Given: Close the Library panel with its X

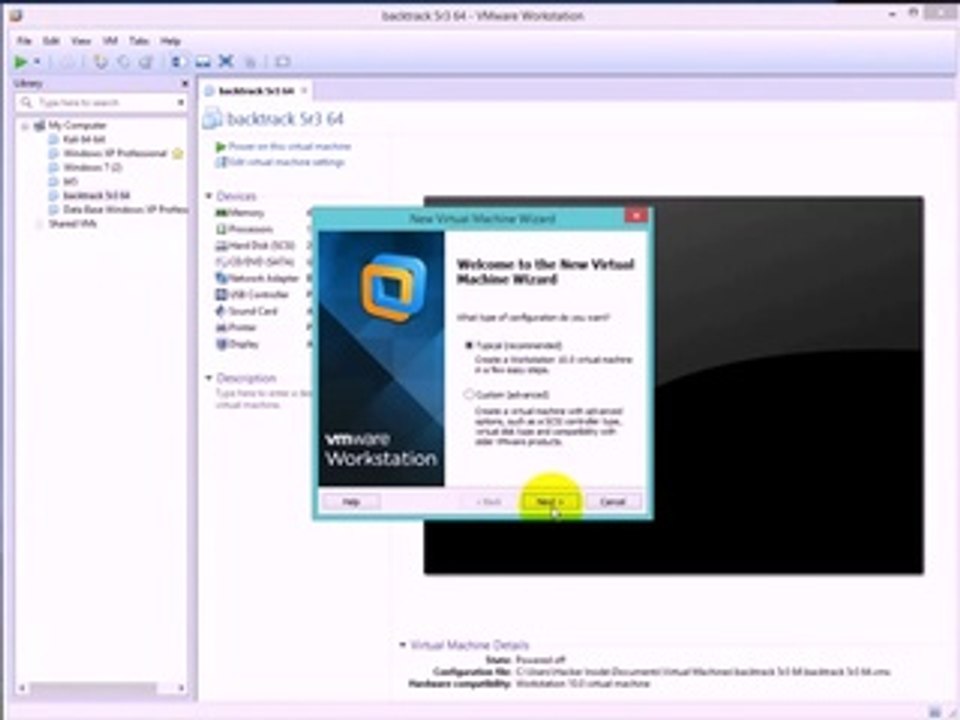Looking at the screenshot, I should click(x=184, y=83).
